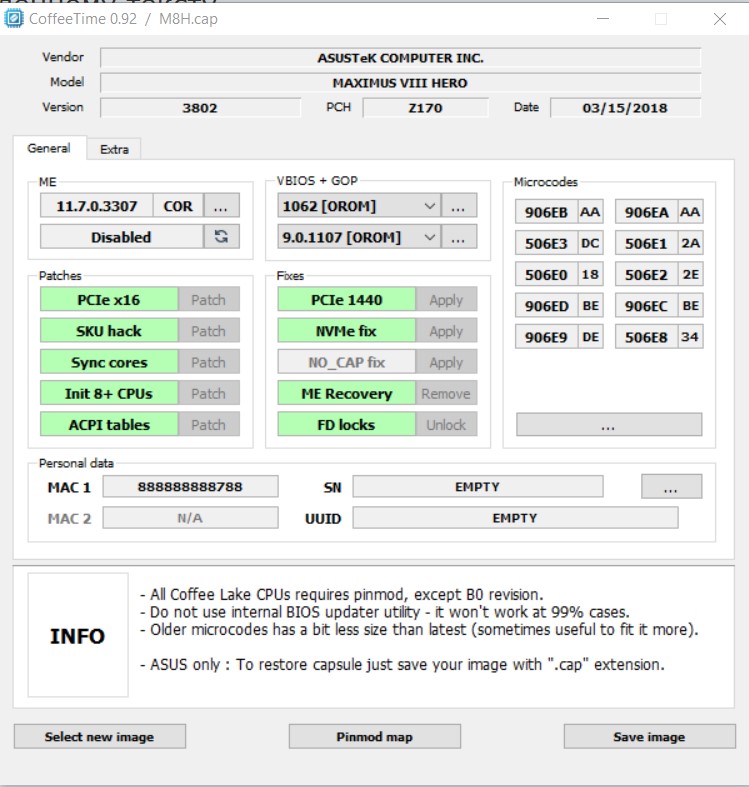
Task: Toggle the ME Recovery fix indicator
Action: click(x=346, y=393)
